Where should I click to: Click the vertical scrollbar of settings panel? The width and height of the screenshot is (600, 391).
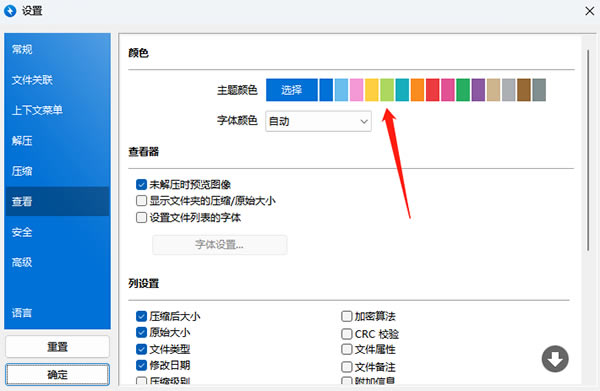pos(589,150)
